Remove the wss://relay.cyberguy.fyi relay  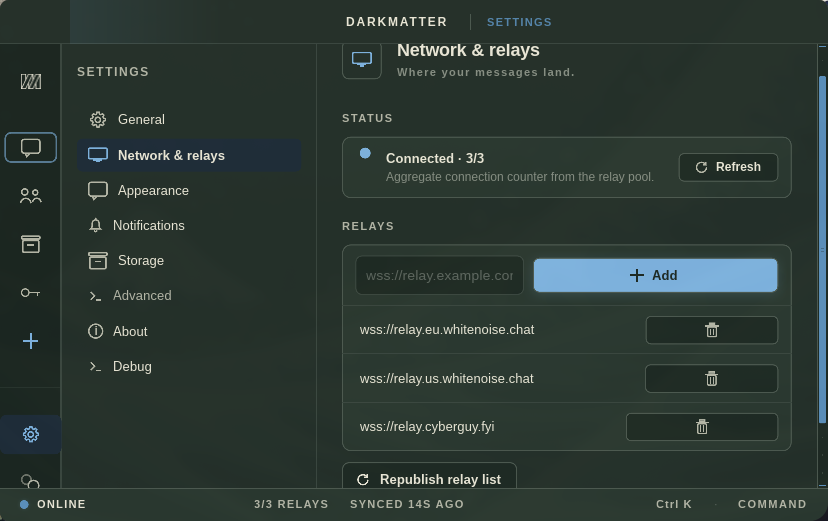click(x=702, y=427)
